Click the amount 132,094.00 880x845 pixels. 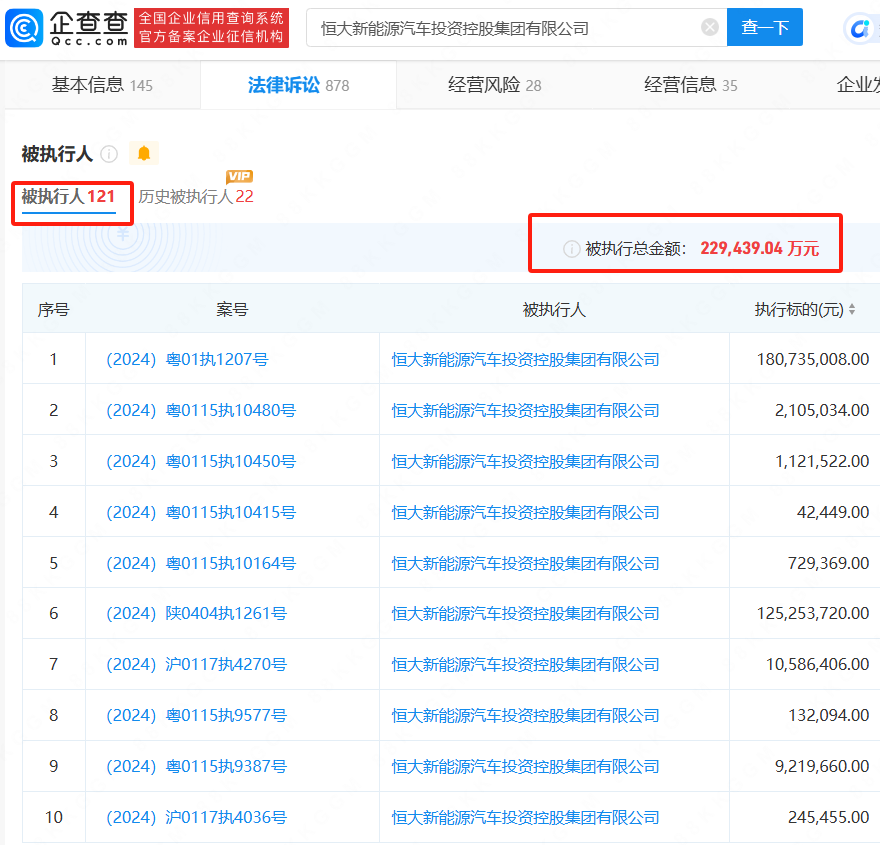tap(828, 715)
